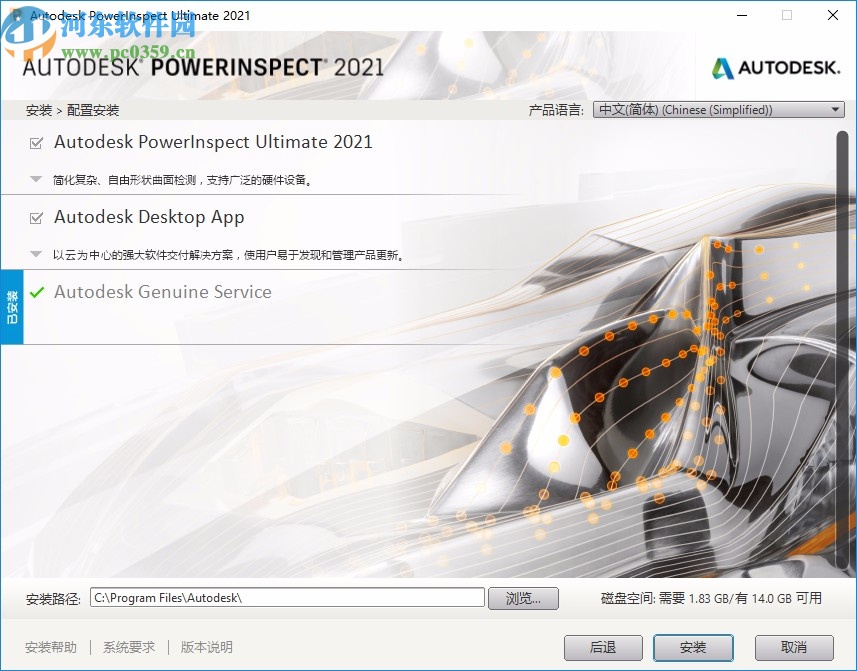Screen dimensions: 857x671
Task: Uncheck Autodesk Desktop App
Action: pos(33,216)
